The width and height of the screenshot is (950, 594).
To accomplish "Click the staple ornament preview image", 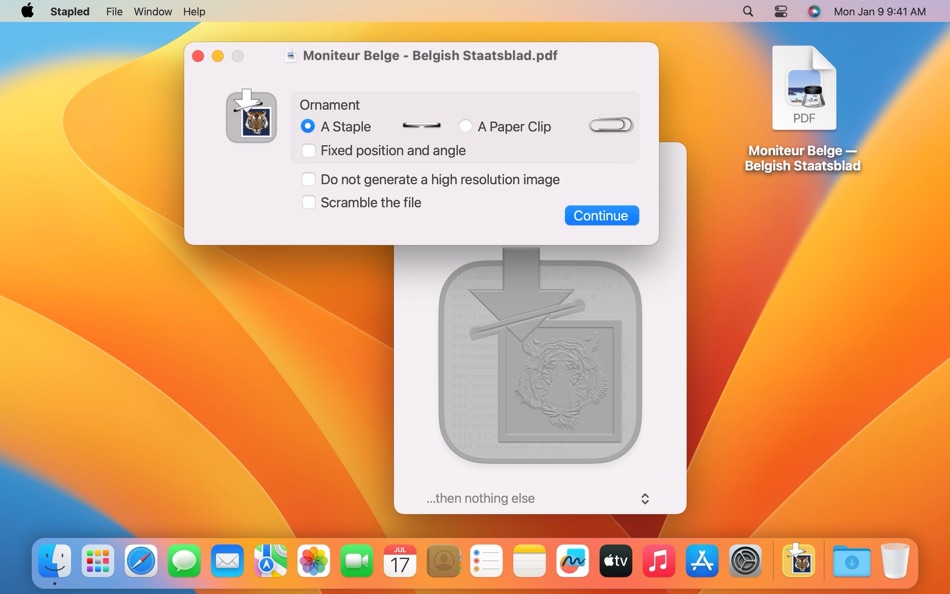I will click(x=422, y=125).
